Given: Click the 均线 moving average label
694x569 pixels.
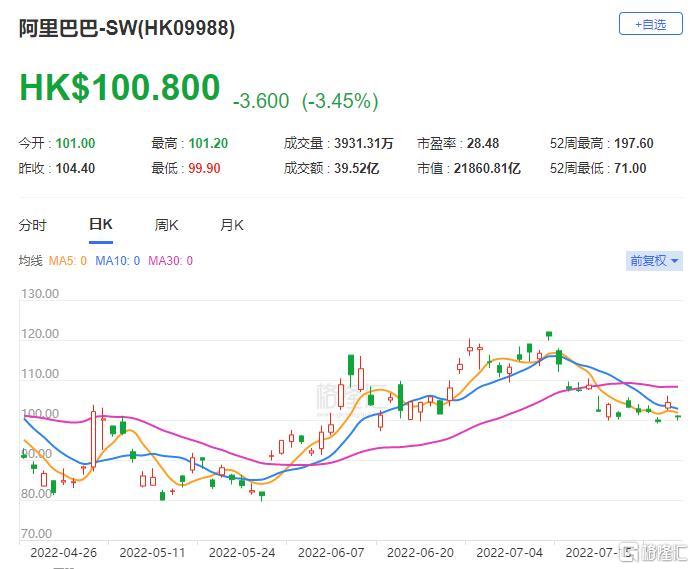Looking at the screenshot, I should pyautogui.click(x=31, y=261).
